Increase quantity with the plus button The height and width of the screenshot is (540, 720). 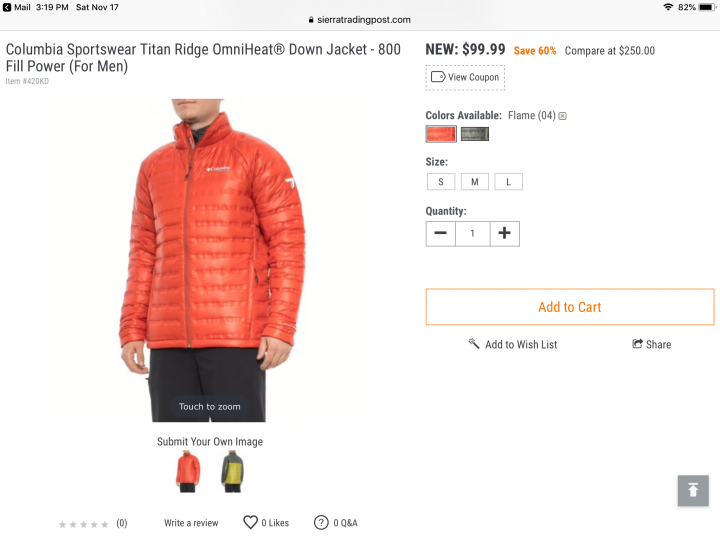[x=505, y=233]
